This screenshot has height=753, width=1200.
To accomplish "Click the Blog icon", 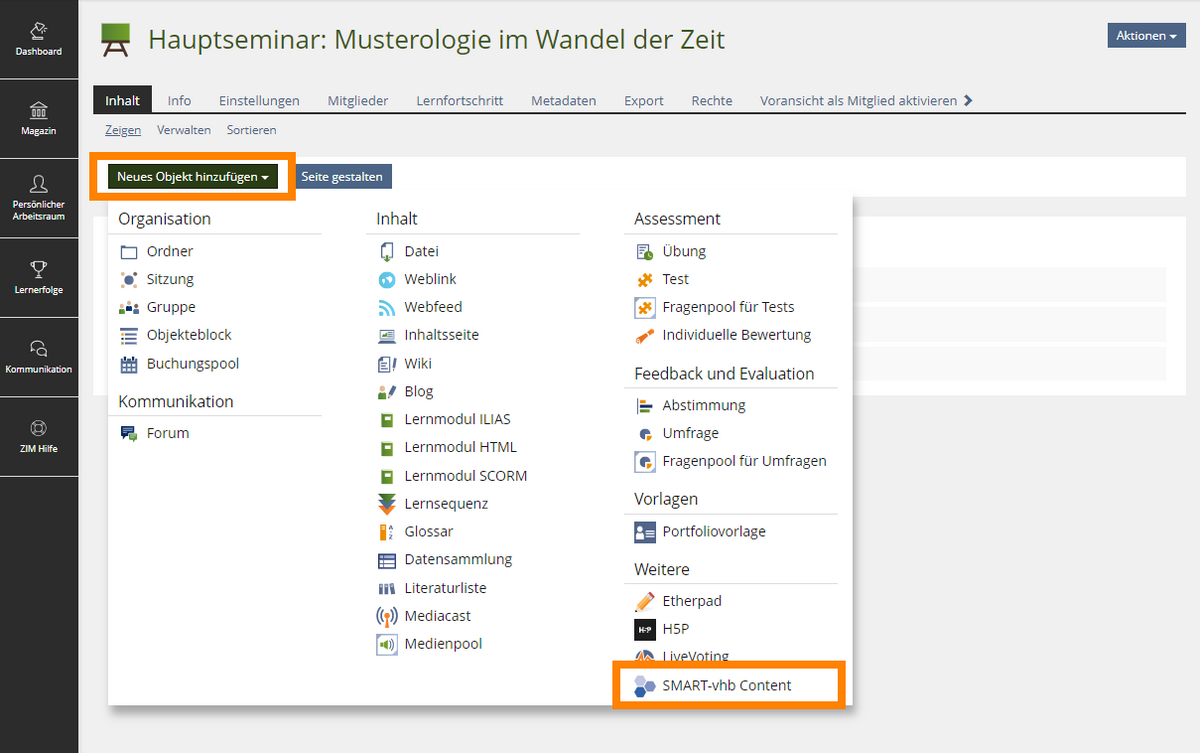I will click(387, 392).
